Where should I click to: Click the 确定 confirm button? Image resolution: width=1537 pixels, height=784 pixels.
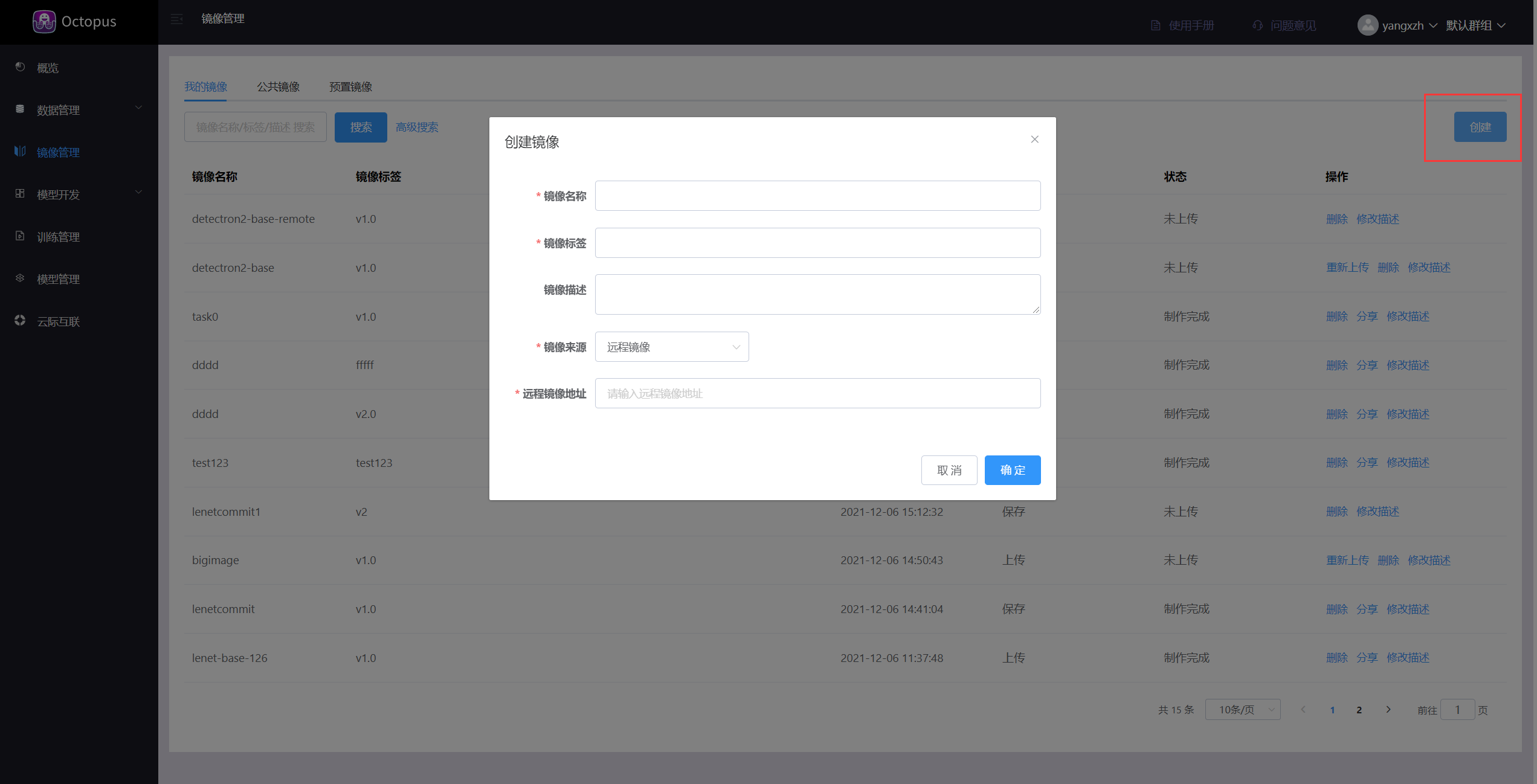point(1013,471)
